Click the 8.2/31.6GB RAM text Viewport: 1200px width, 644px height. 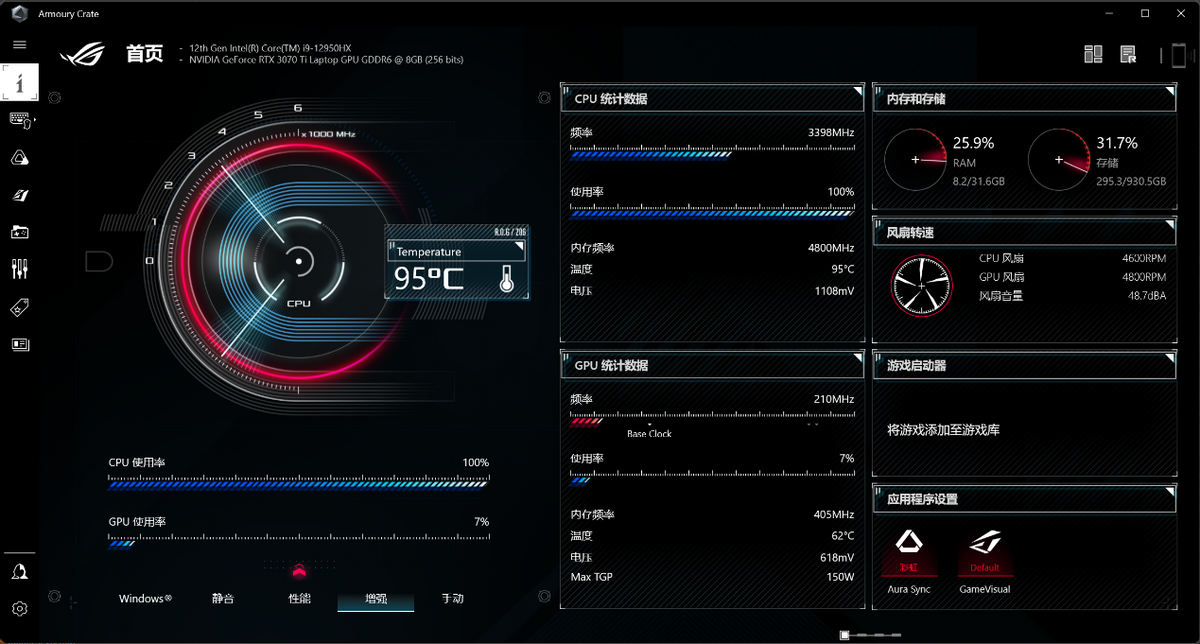(x=979, y=182)
